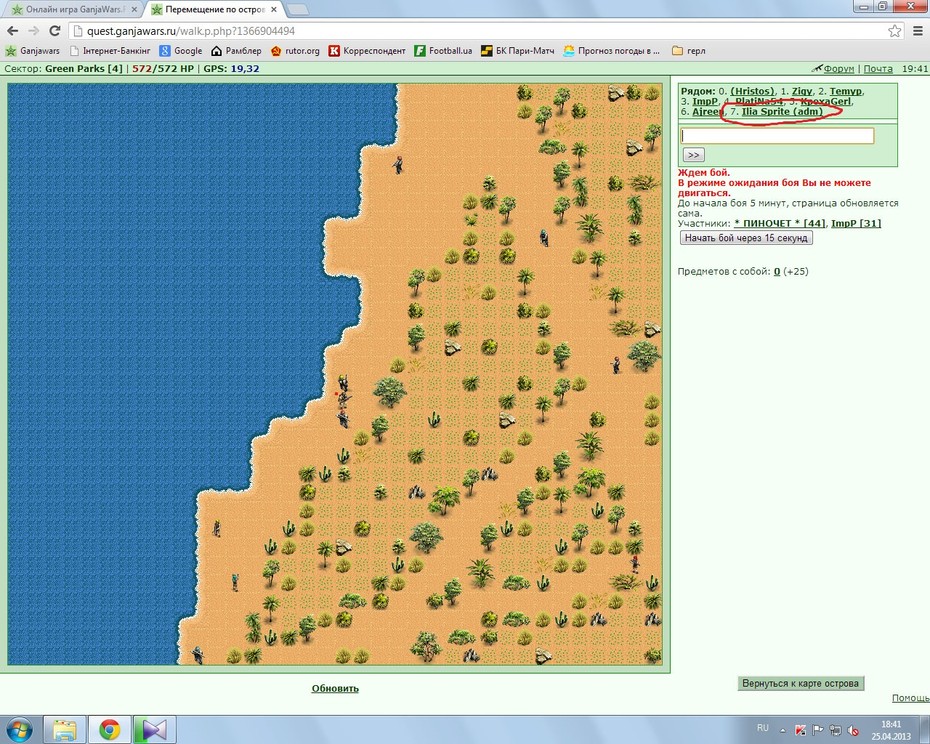Screen dimensions: 930x744
Task: Click the Chrome taskbar icon
Action: [109, 730]
